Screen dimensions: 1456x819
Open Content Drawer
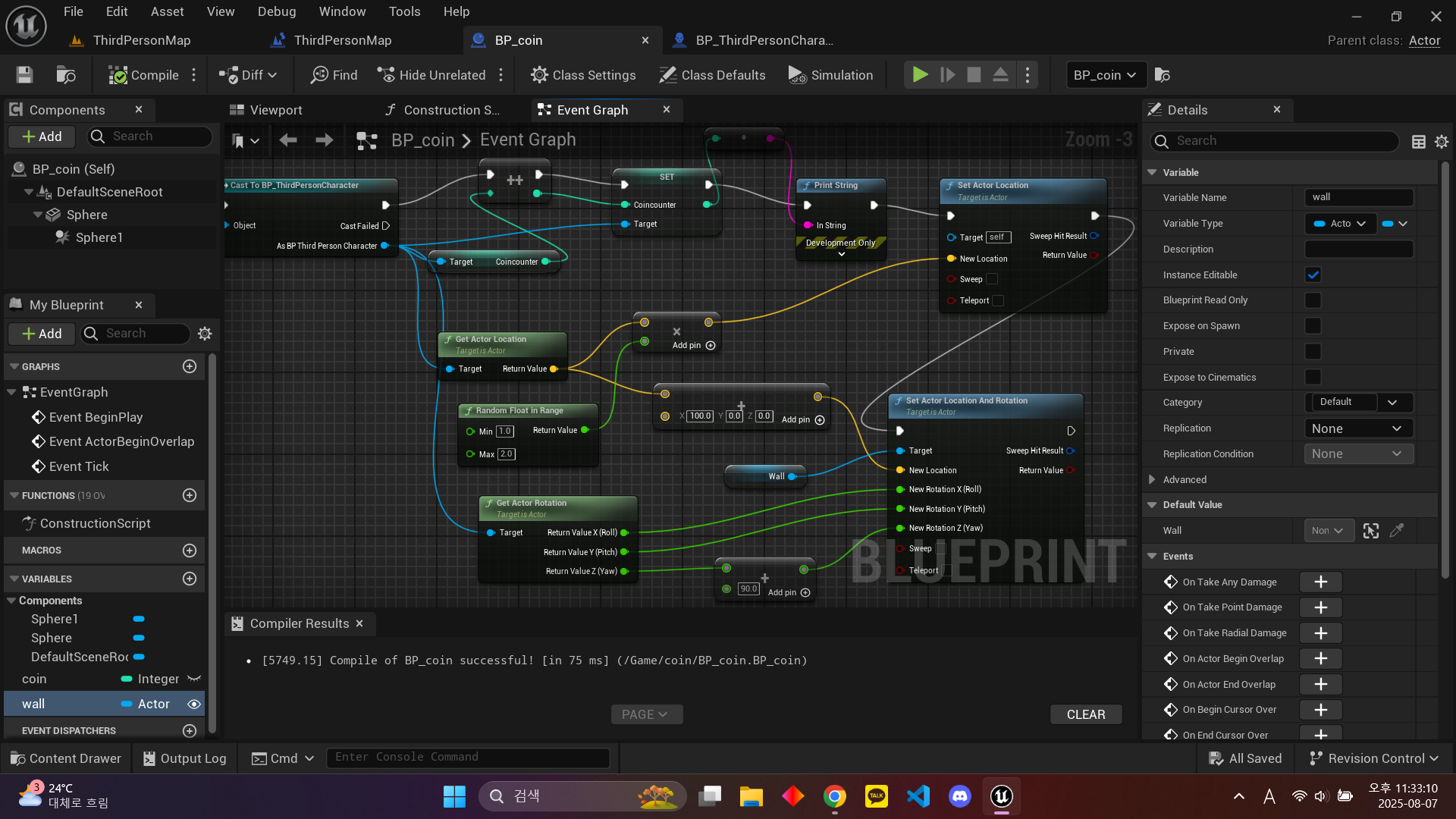[66, 758]
